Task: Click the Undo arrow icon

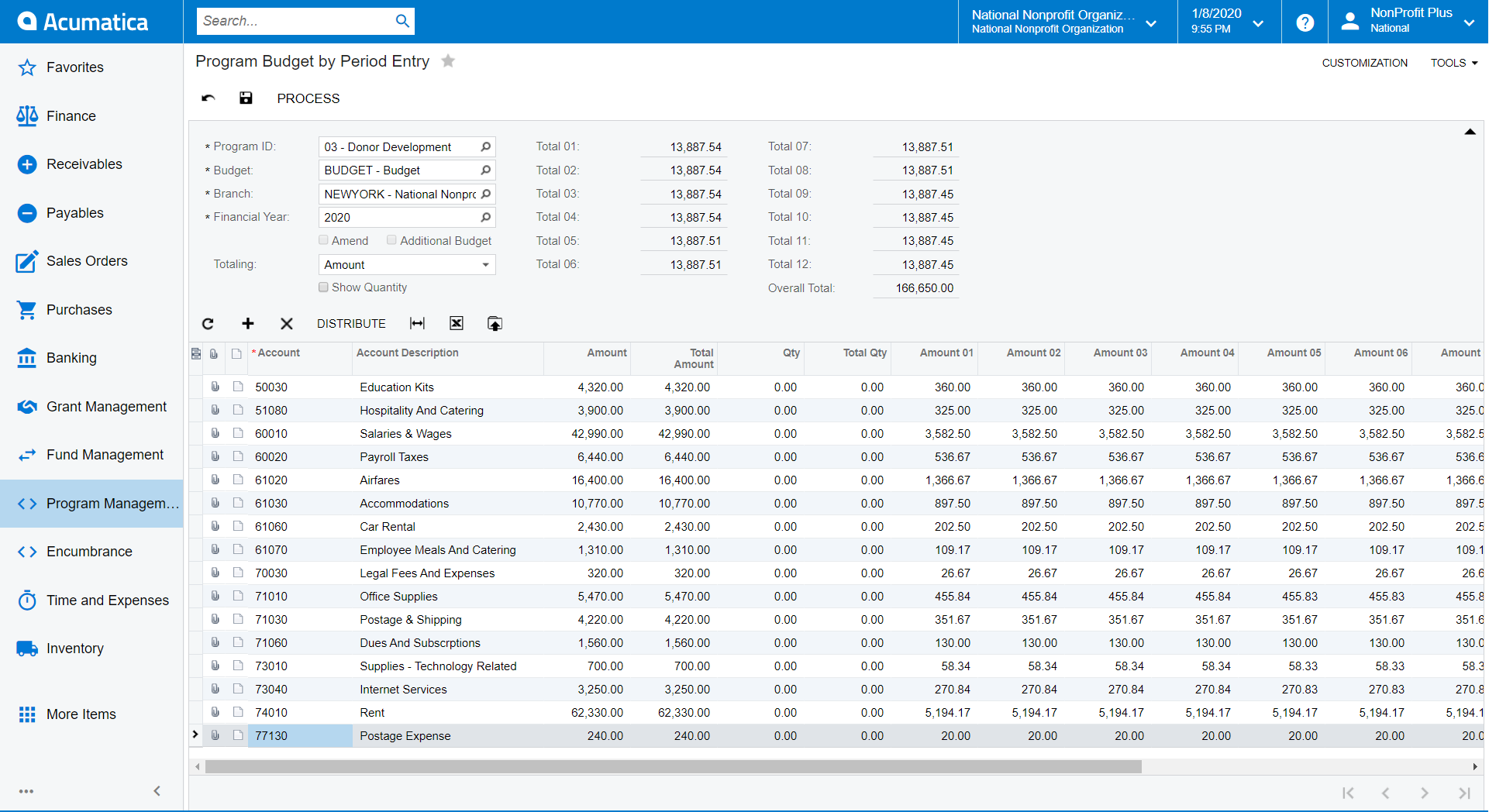Action: pyautogui.click(x=209, y=98)
